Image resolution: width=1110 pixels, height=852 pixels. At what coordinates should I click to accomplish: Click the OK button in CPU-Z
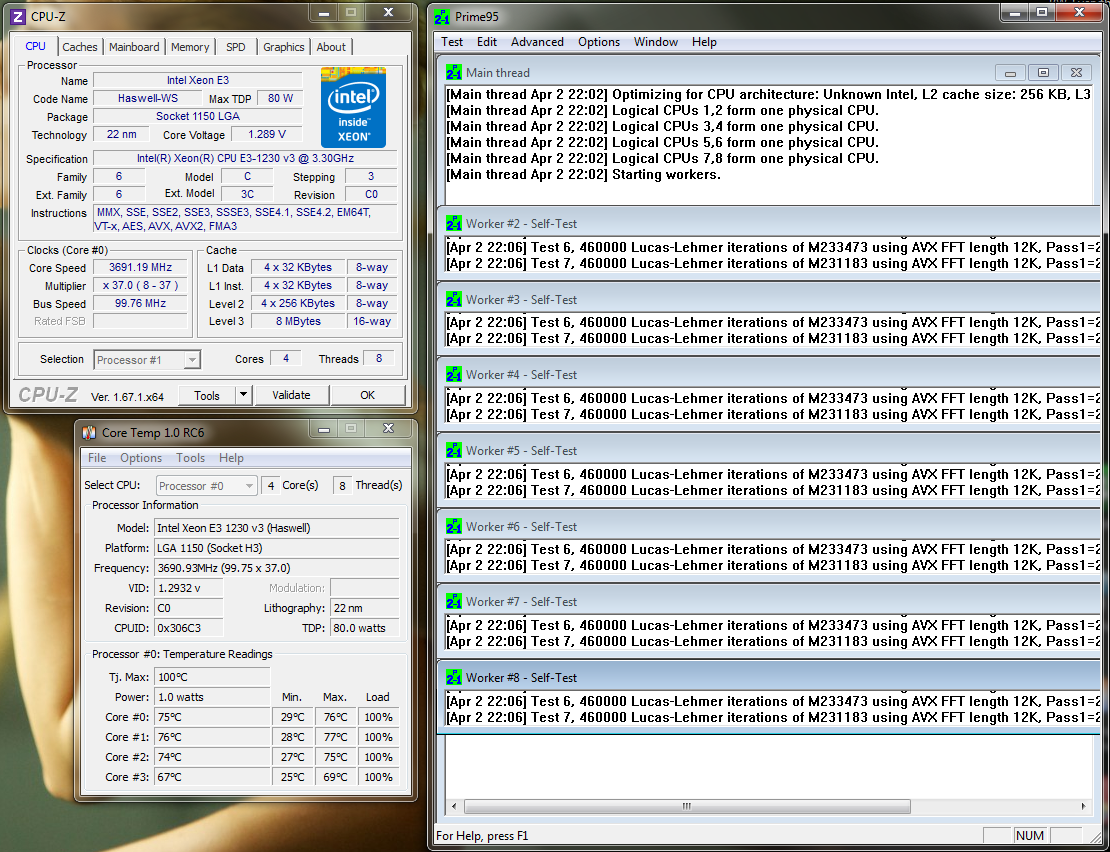(367, 395)
